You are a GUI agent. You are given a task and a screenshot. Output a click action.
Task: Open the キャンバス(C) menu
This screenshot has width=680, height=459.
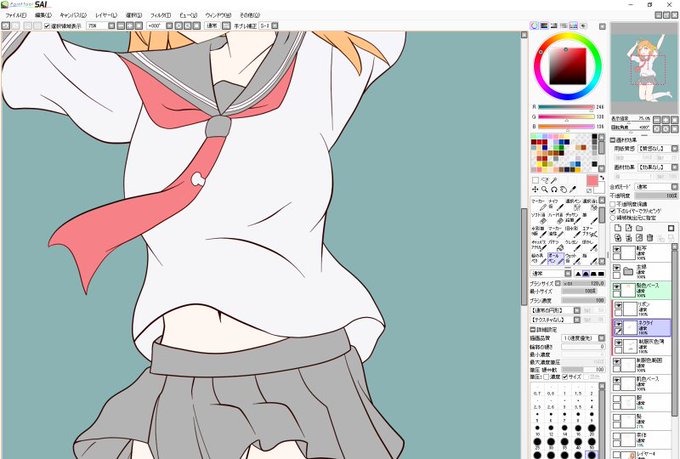[73, 15]
